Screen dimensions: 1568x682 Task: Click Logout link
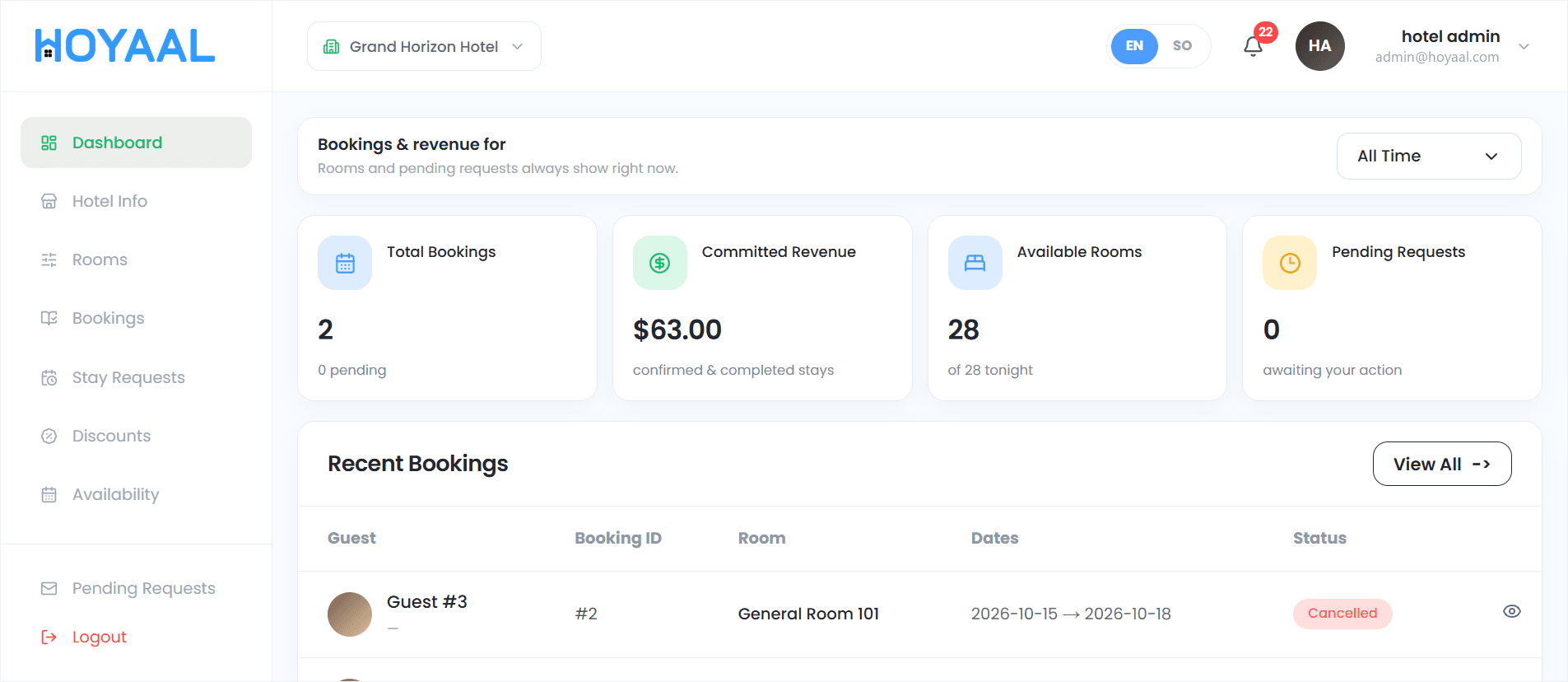(x=100, y=637)
